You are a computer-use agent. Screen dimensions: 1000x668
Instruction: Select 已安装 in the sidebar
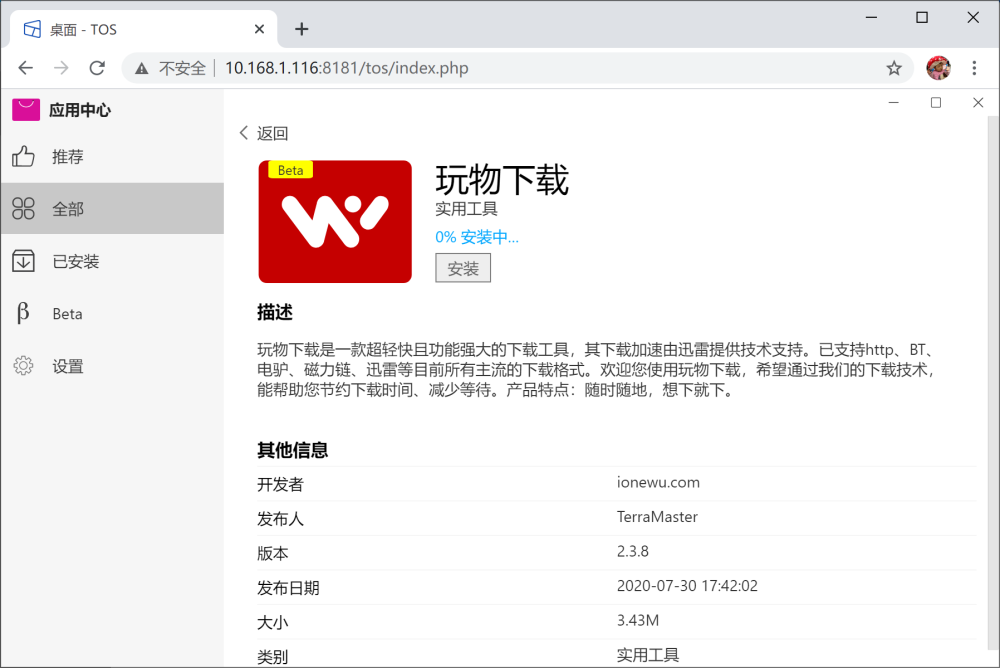click(x=112, y=261)
